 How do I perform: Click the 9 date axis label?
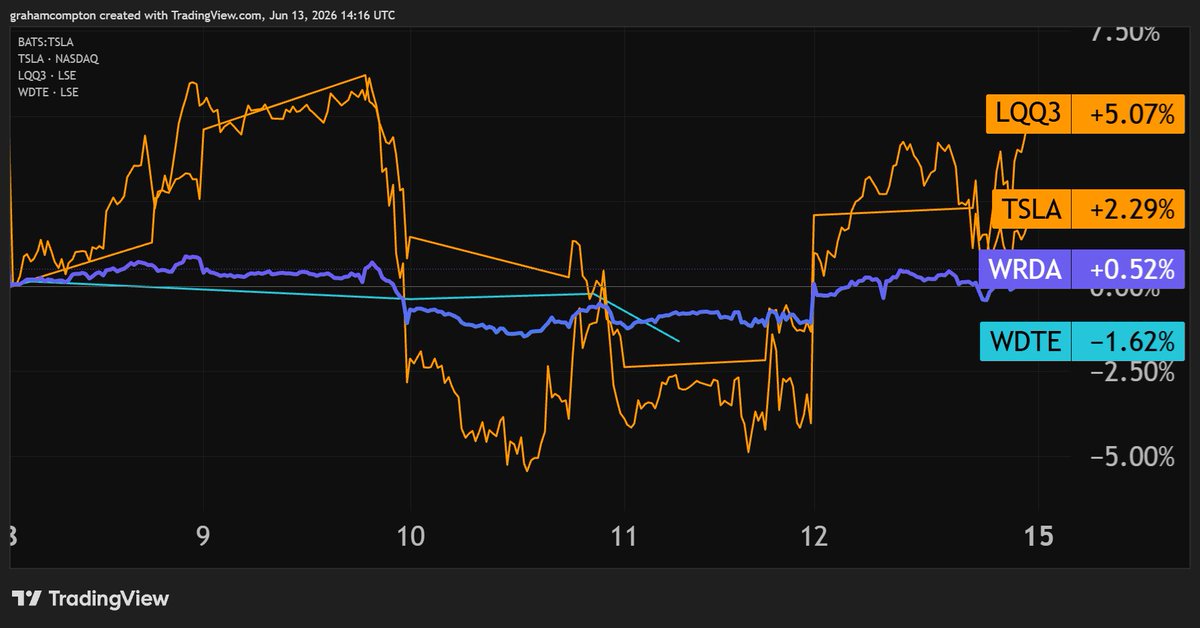click(203, 536)
